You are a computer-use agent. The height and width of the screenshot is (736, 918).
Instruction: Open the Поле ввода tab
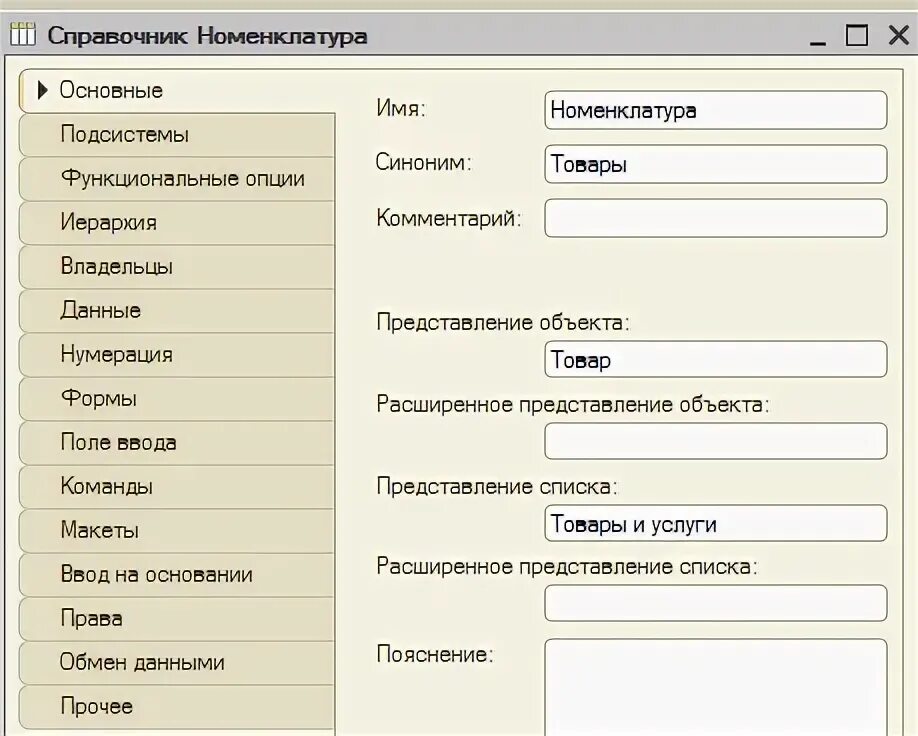click(x=177, y=443)
